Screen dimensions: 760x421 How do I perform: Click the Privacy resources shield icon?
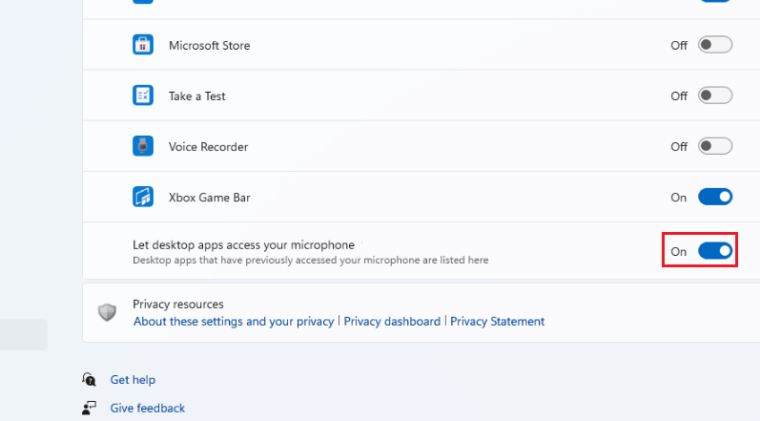107,312
